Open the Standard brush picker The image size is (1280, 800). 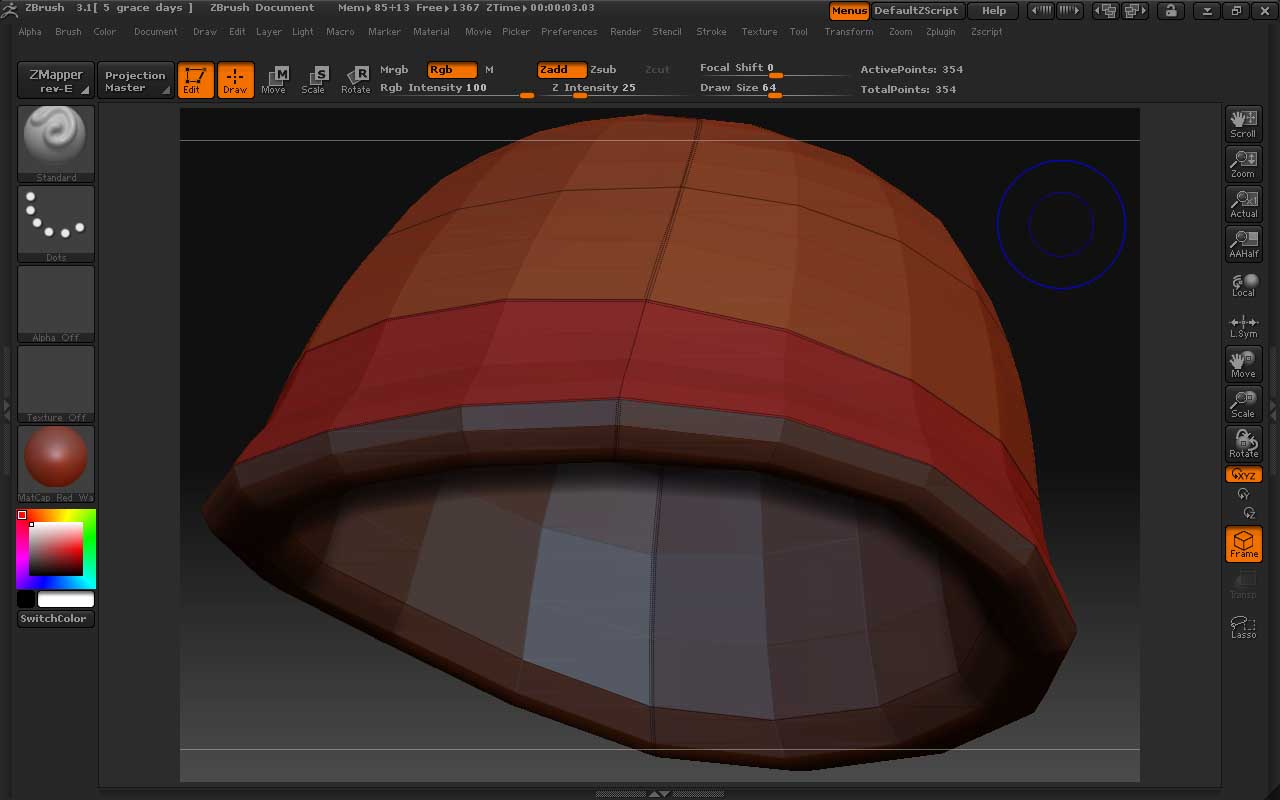56,143
